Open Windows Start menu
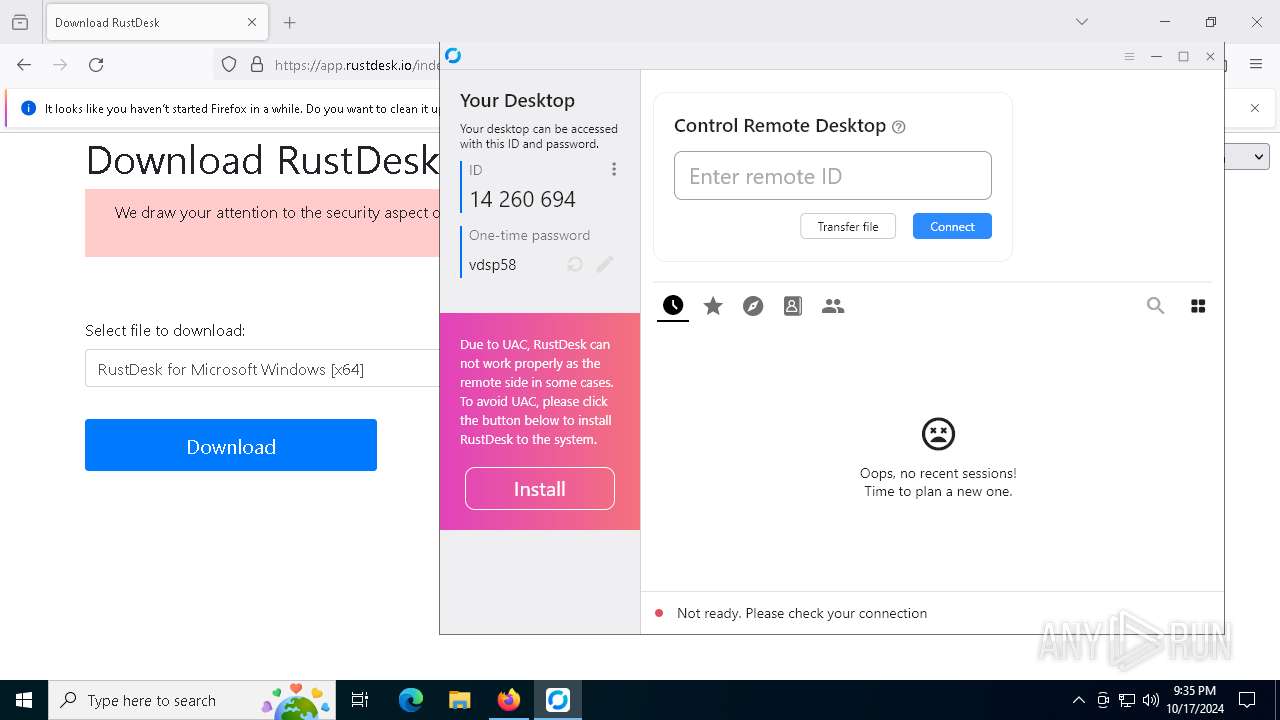 coord(24,700)
